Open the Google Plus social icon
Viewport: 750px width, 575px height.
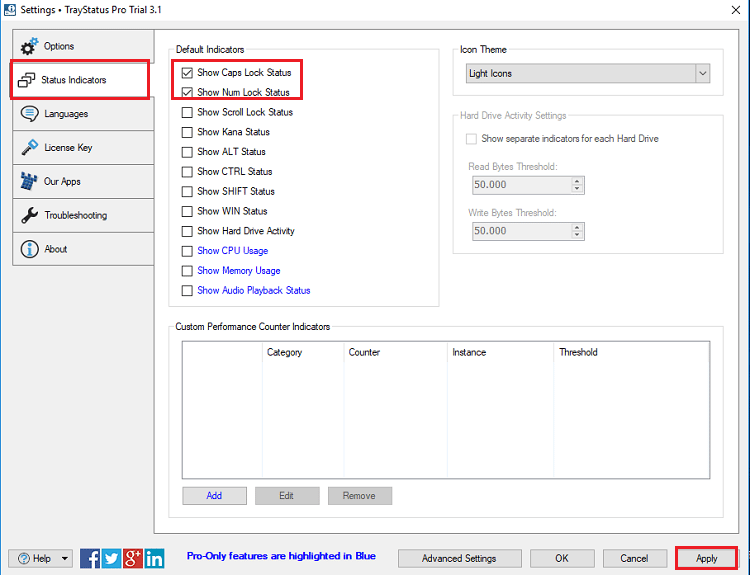132,558
